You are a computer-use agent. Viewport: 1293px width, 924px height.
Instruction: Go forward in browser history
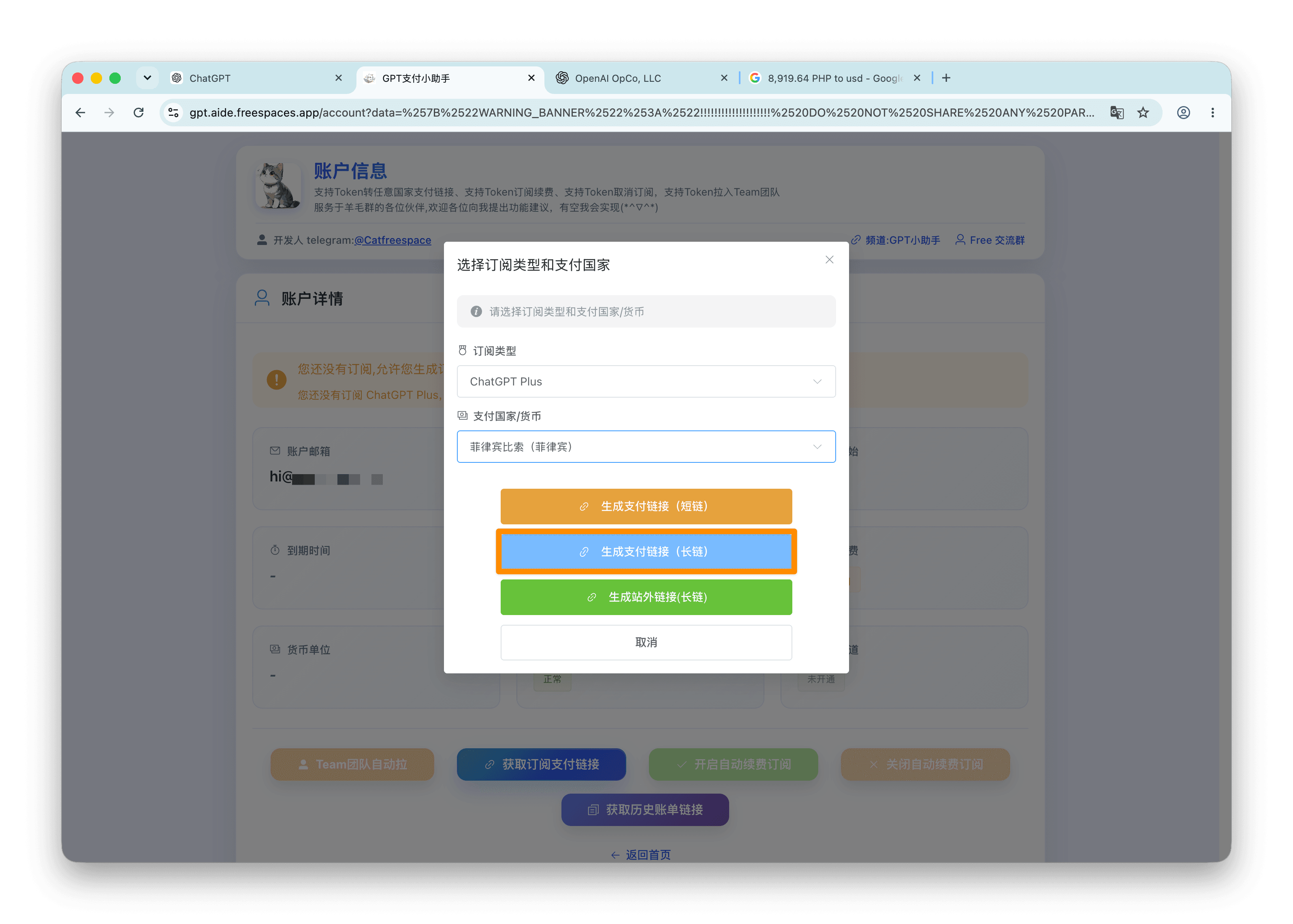[109, 113]
